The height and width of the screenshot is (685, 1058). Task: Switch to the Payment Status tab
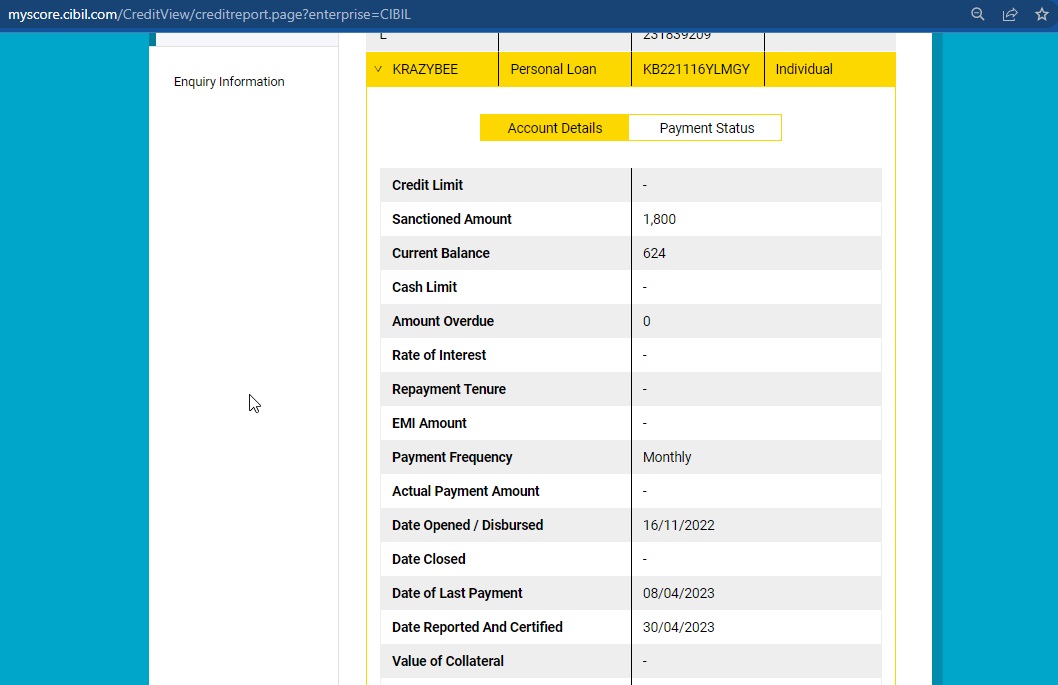[x=706, y=128]
